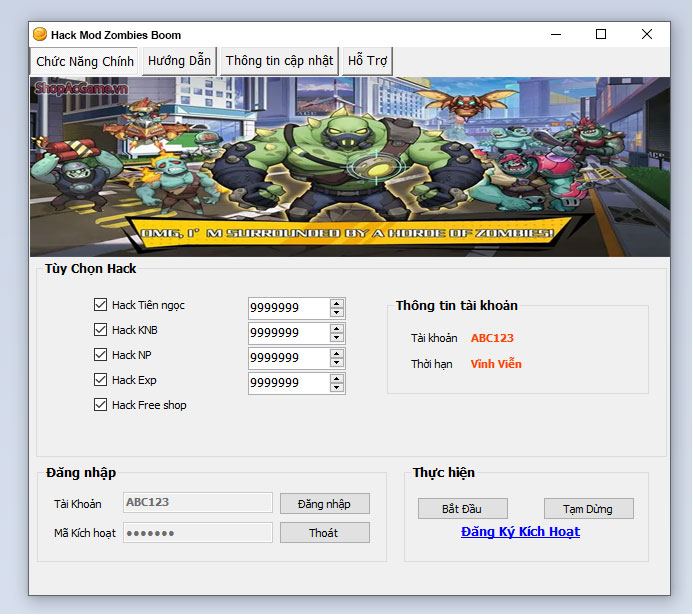Uncheck Hack Free shop

point(100,405)
